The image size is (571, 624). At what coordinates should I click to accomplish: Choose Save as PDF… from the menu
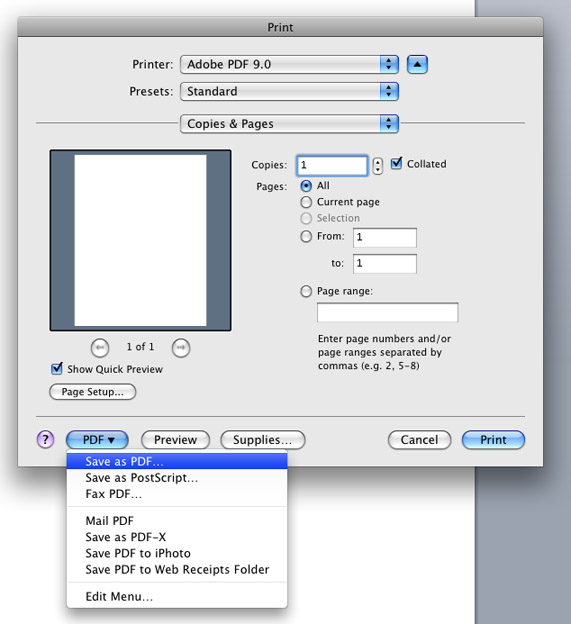[x=177, y=462]
